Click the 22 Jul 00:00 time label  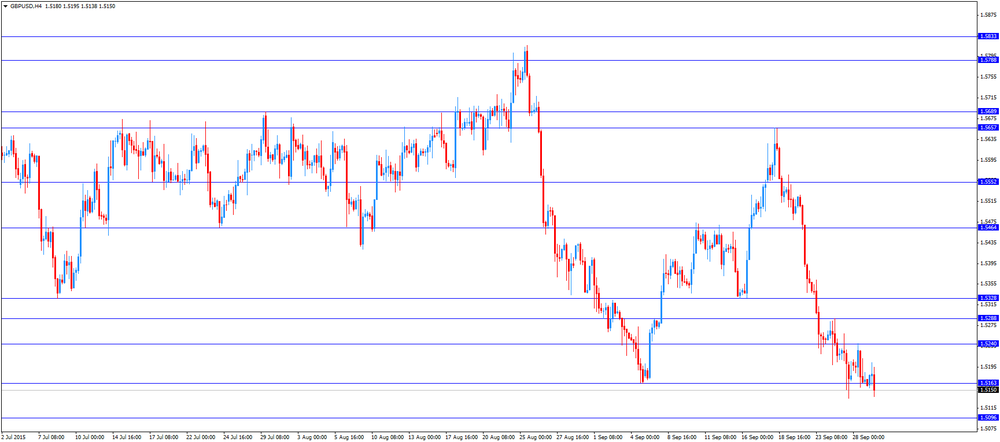tap(202, 438)
